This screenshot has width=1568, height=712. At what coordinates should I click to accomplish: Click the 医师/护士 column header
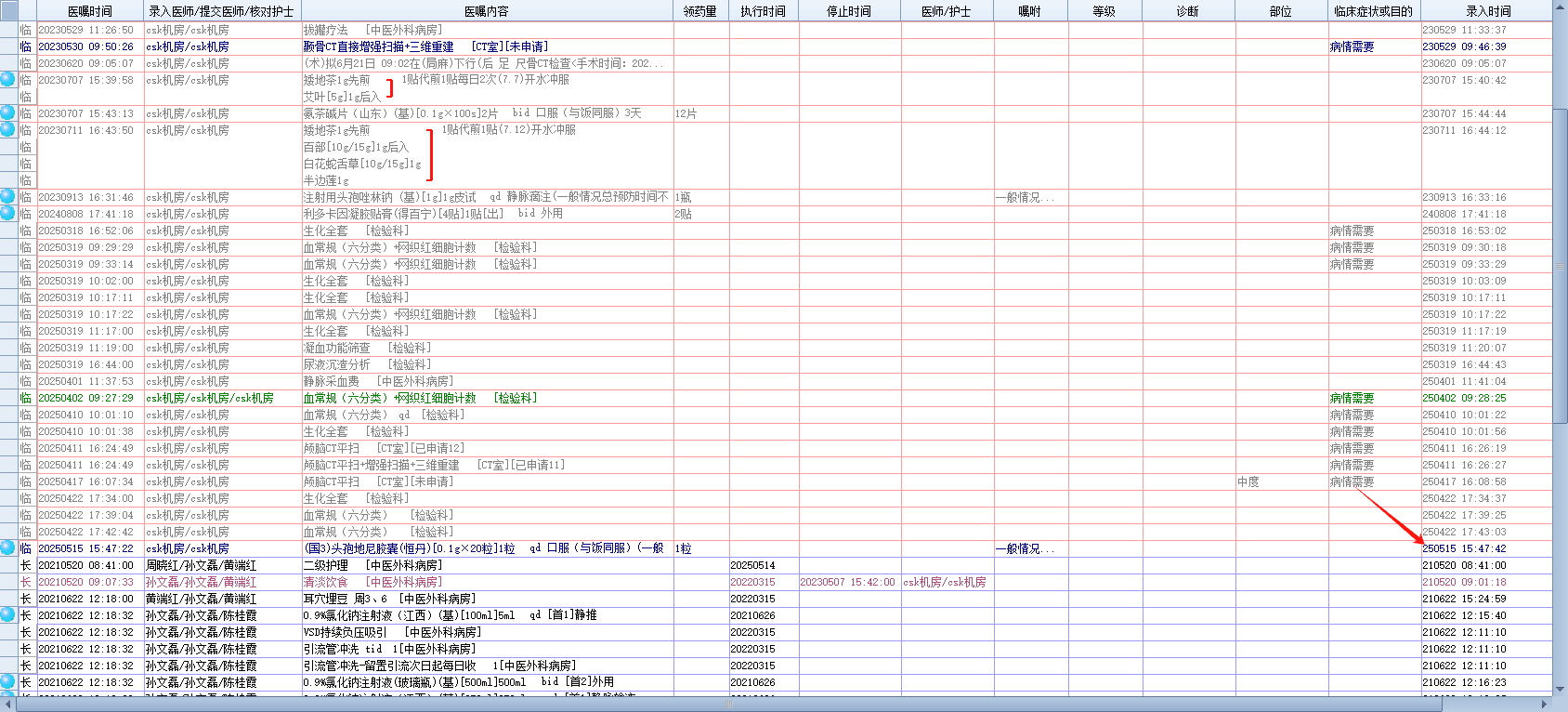pyautogui.click(x=947, y=11)
